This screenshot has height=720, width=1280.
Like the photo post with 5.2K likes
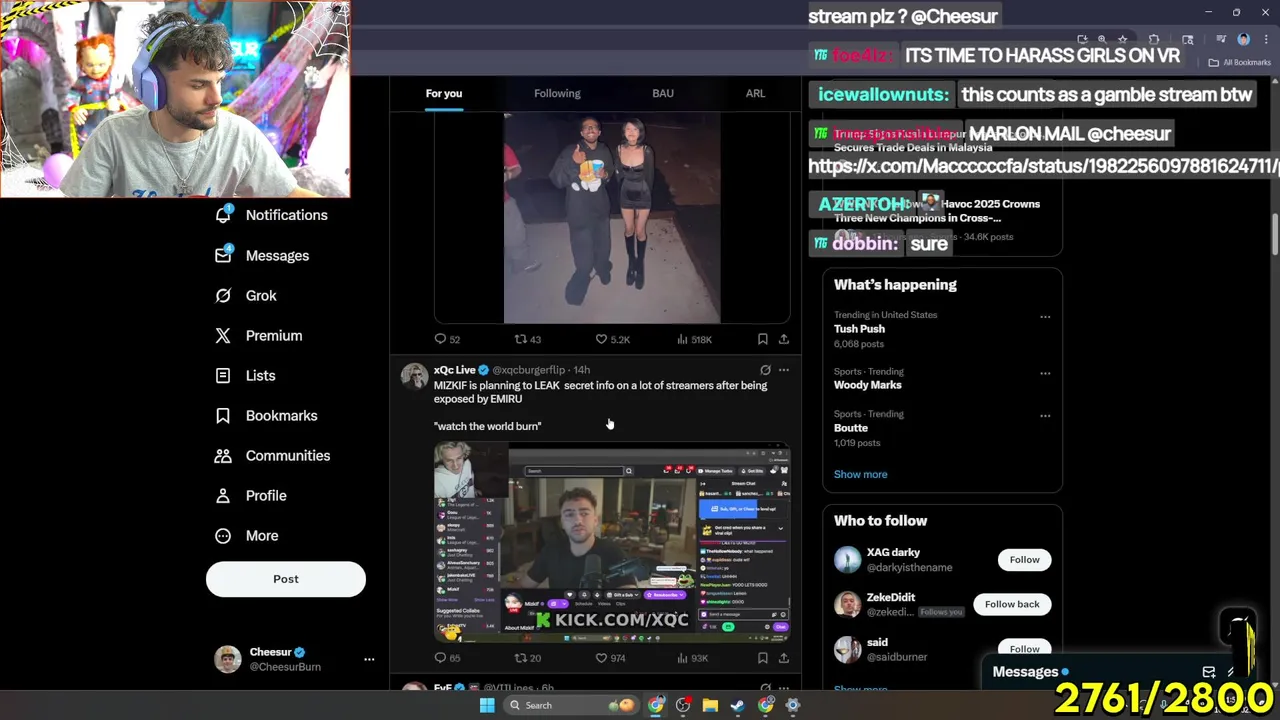(612, 339)
